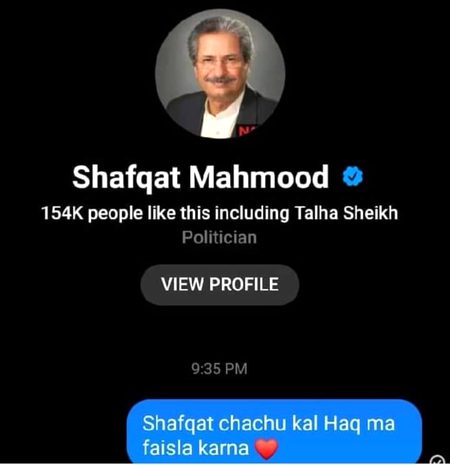450x465 pixels.
Task: Tap the word Sheikh in the likes line
Action: (371, 213)
